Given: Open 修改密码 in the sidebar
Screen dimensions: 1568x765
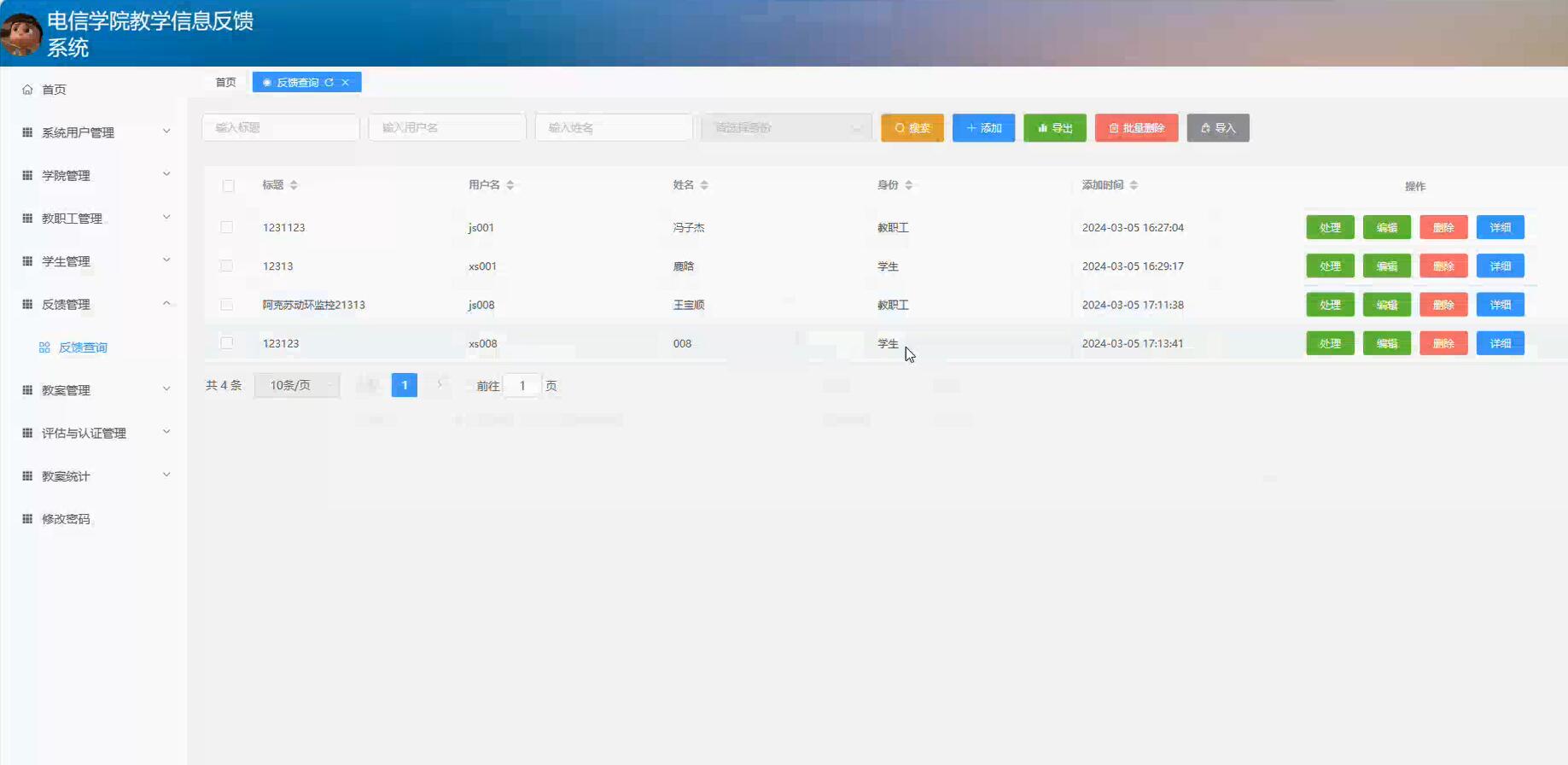Looking at the screenshot, I should click(x=66, y=519).
